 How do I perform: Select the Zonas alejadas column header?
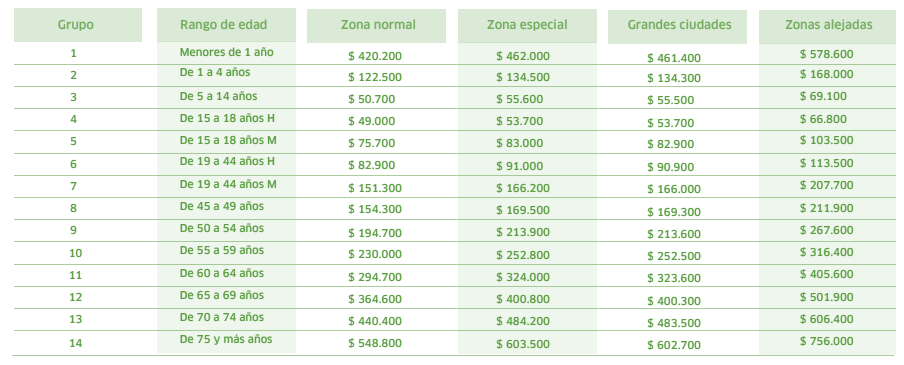click(828, 26)
